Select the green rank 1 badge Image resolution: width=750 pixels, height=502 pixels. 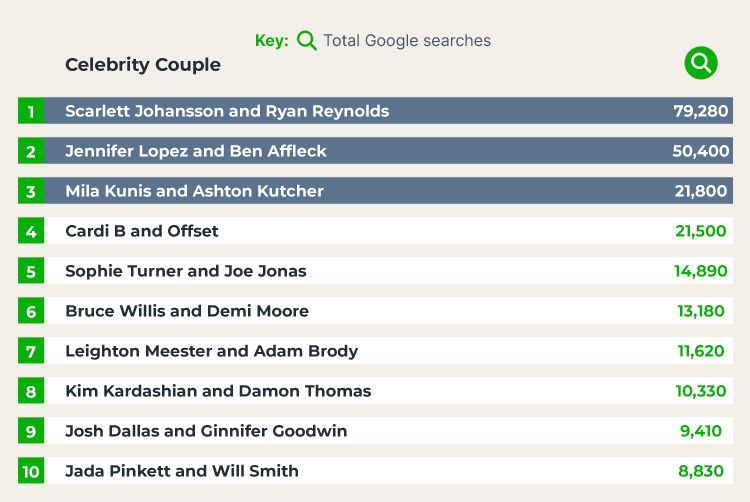[31, 111]
